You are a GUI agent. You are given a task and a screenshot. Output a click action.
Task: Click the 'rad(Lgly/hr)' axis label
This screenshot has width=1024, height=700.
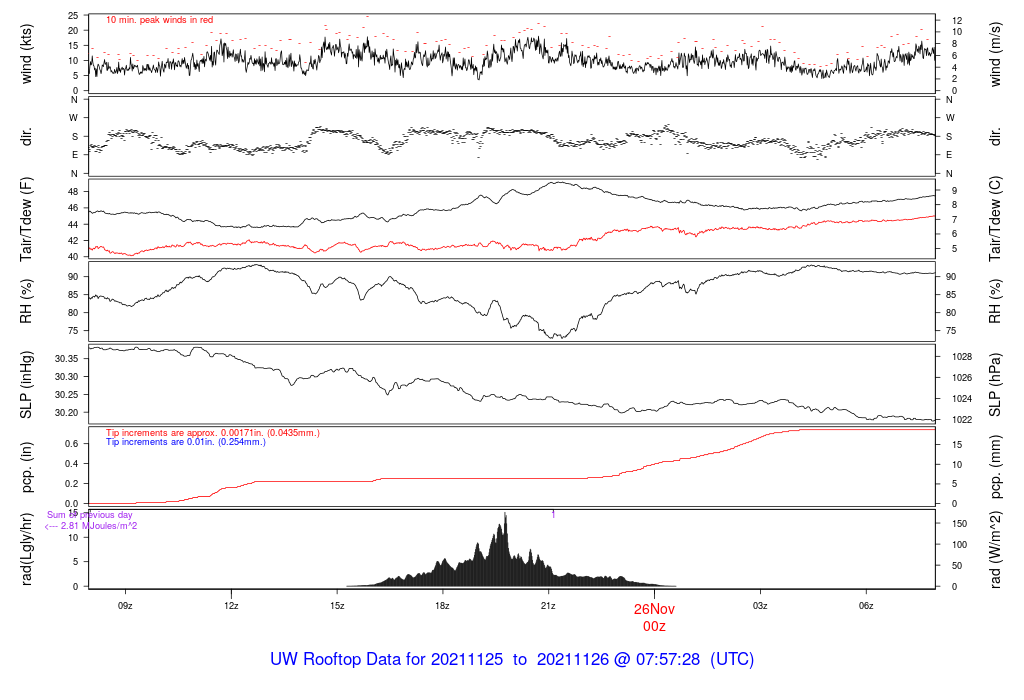tap(26, 549)
